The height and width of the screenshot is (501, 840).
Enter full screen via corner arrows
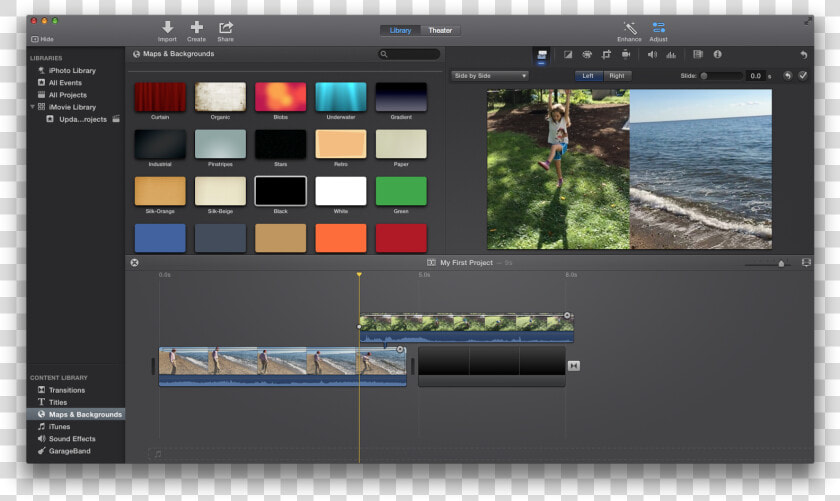coord(808,21)
